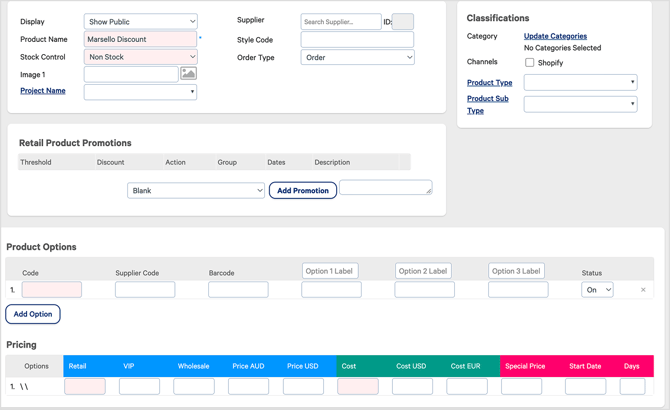Click the row 1 value field under Option 3 Label
This screenshot has height=410, width=670.
[x=518, y=290]
